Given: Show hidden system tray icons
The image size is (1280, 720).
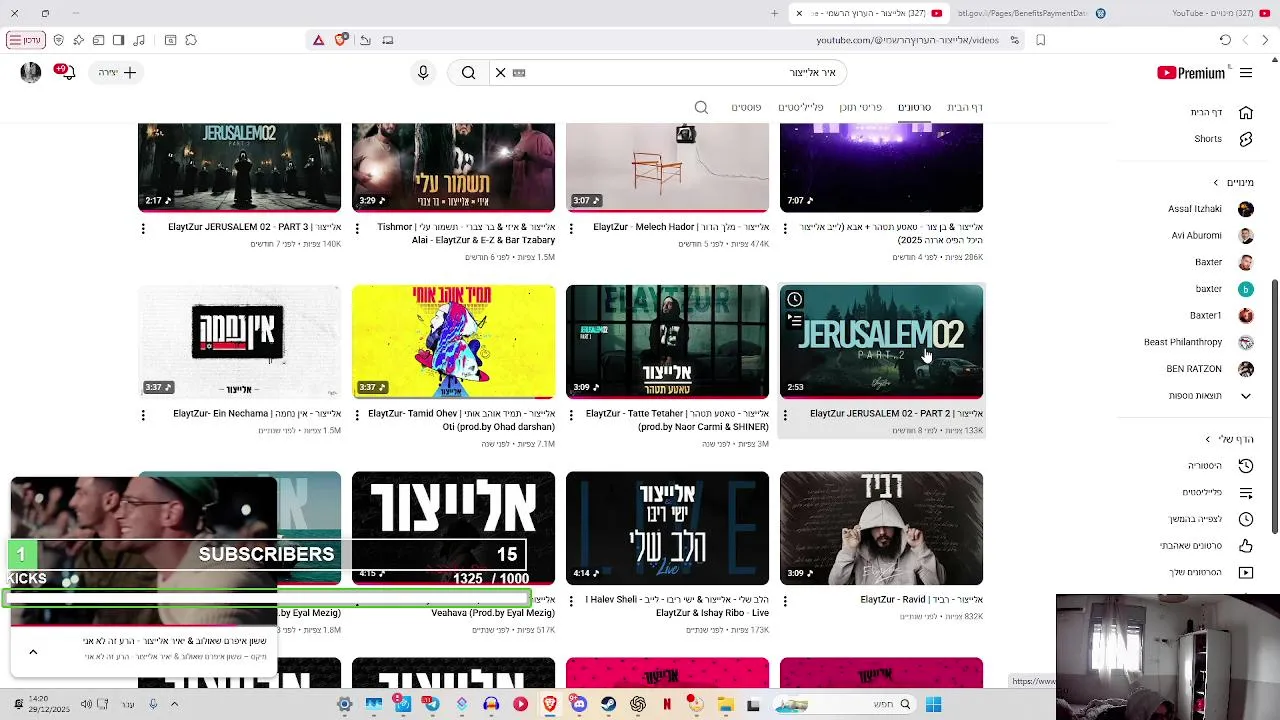Looking at the screenshot, I should tap(174, 705).
